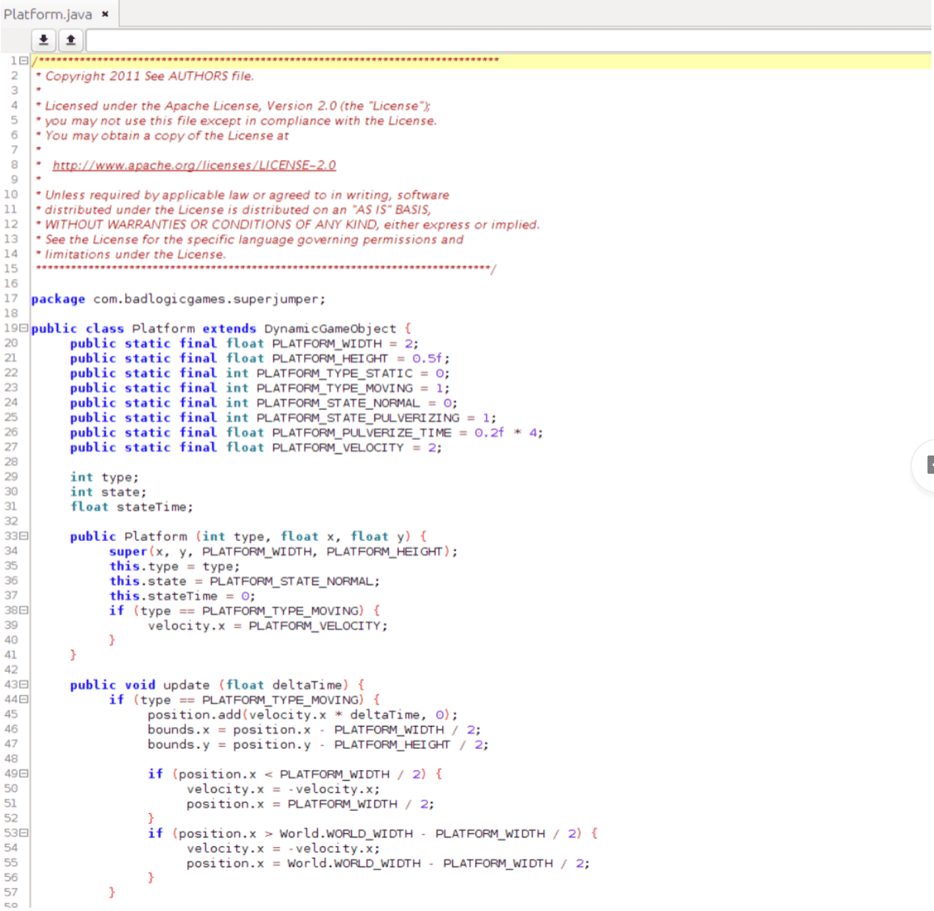The image size is (934, 911).
Task: Click line number 43 in the gutter
Action: [x=11, y=684]
